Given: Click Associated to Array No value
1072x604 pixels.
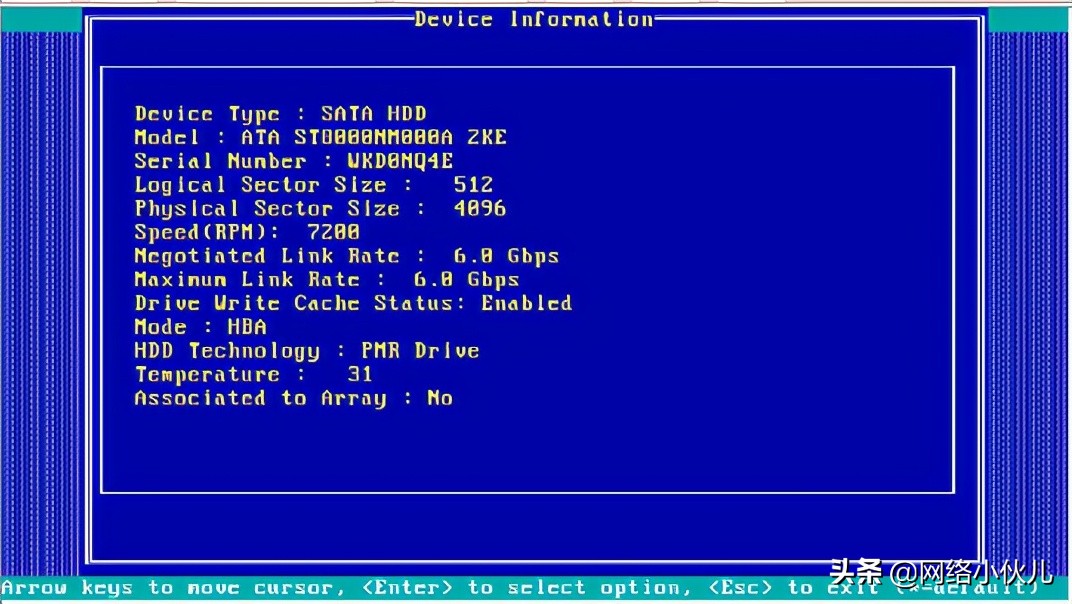Looking at the screenshot, I should 440,398.
